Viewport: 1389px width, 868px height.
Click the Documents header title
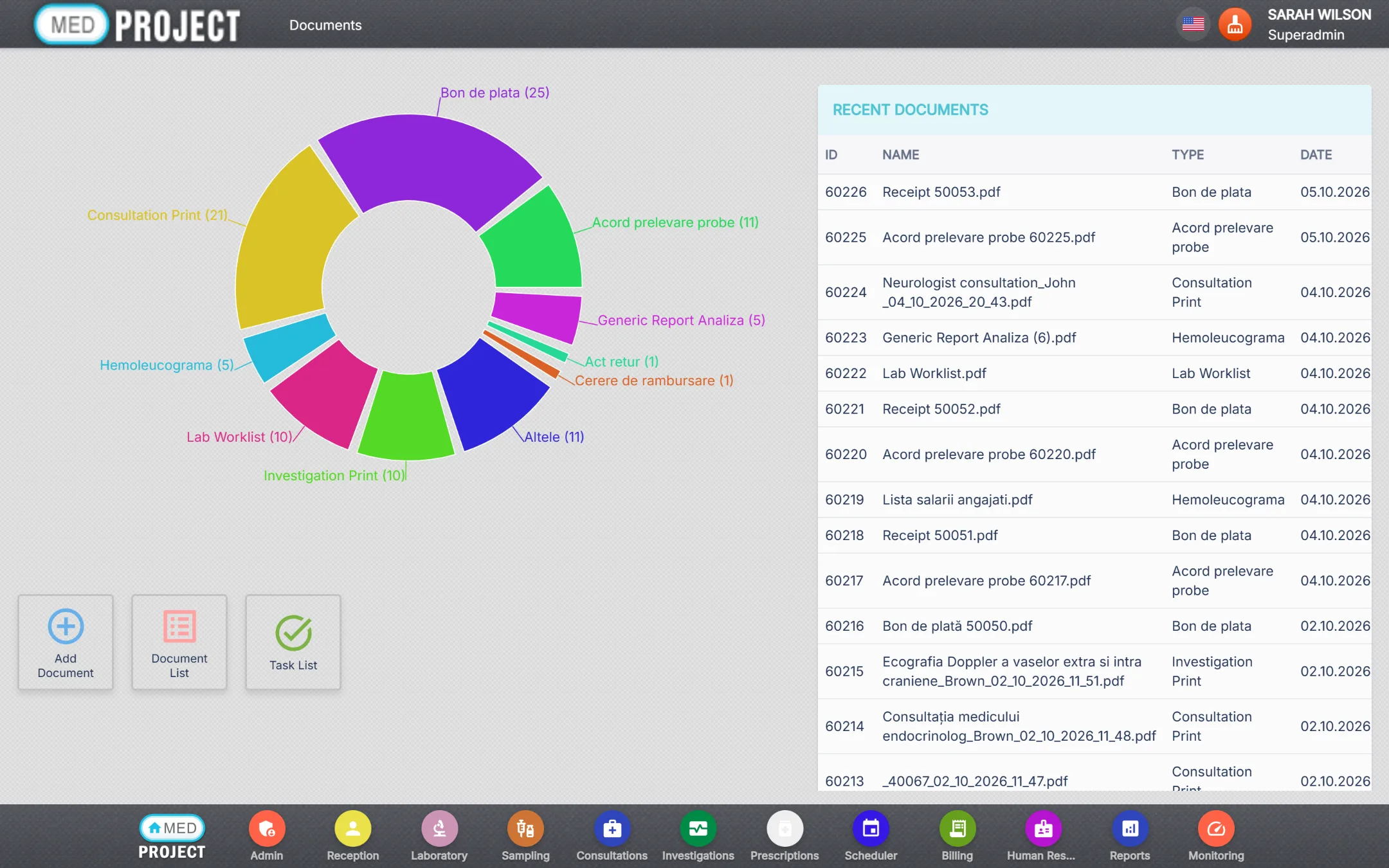click(325, 25)
